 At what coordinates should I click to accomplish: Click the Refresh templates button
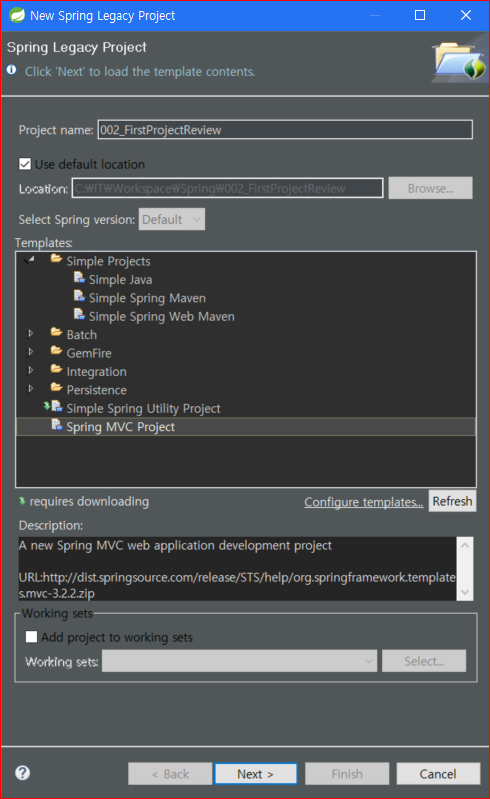coord(452,501)
